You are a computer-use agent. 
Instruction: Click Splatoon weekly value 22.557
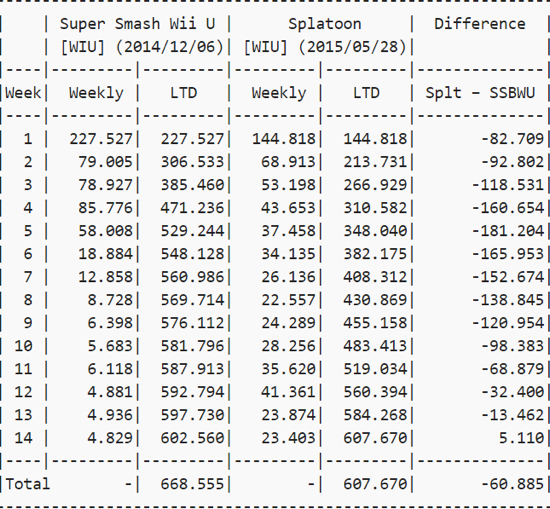288,300
